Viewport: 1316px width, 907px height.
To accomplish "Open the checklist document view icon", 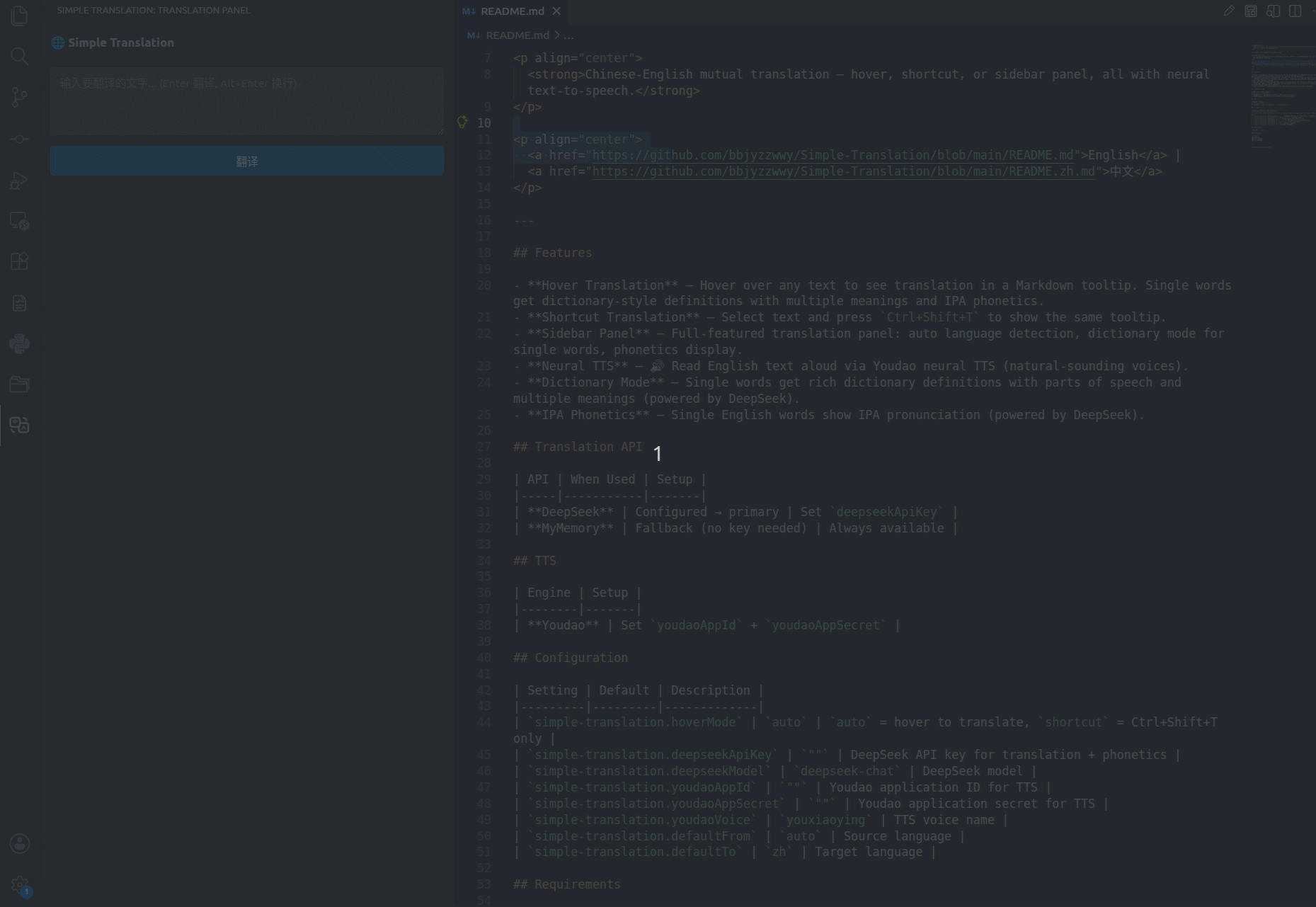I will [x=20, y=303].
